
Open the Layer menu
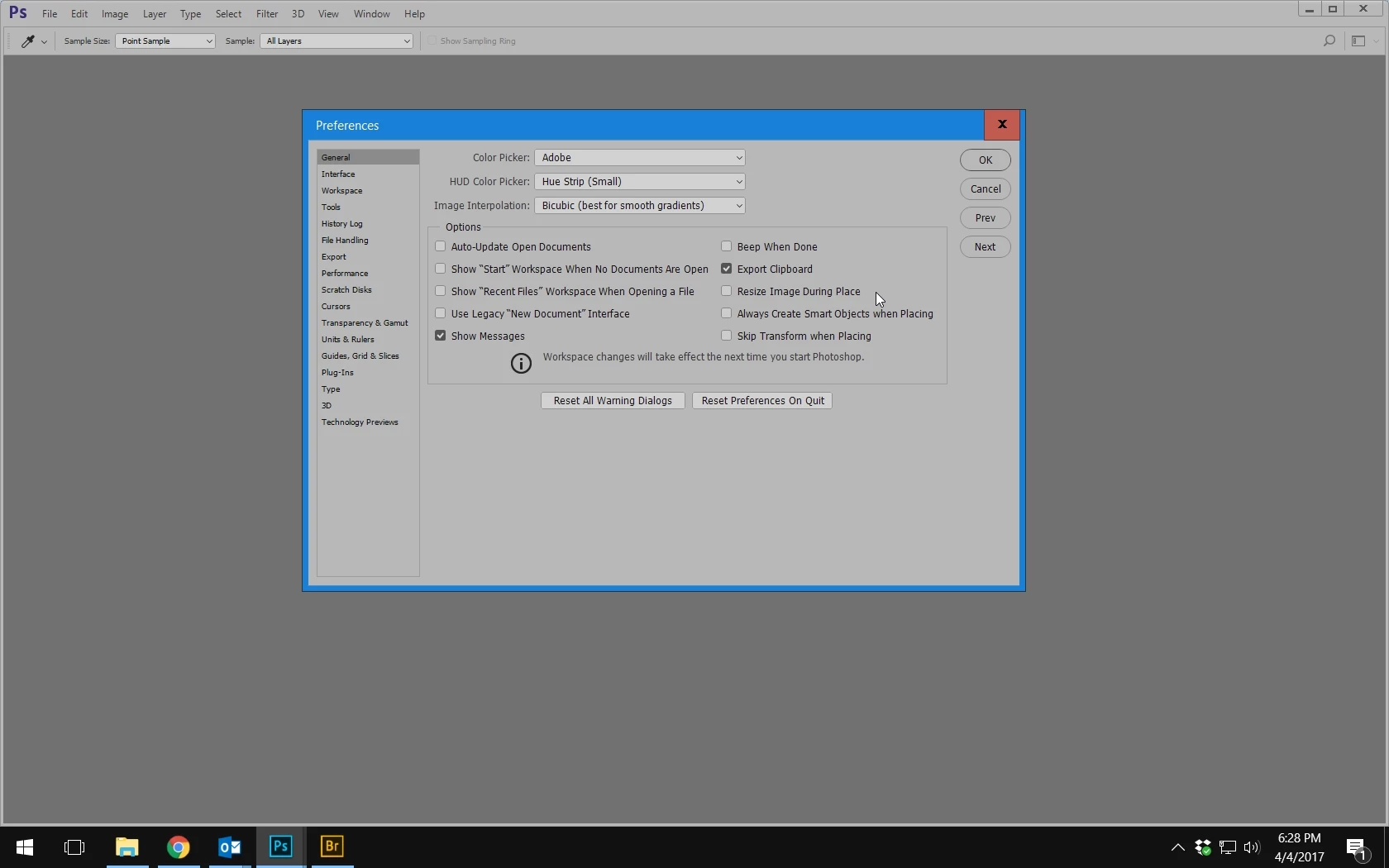pyautogui.click(x=155, y=14)
